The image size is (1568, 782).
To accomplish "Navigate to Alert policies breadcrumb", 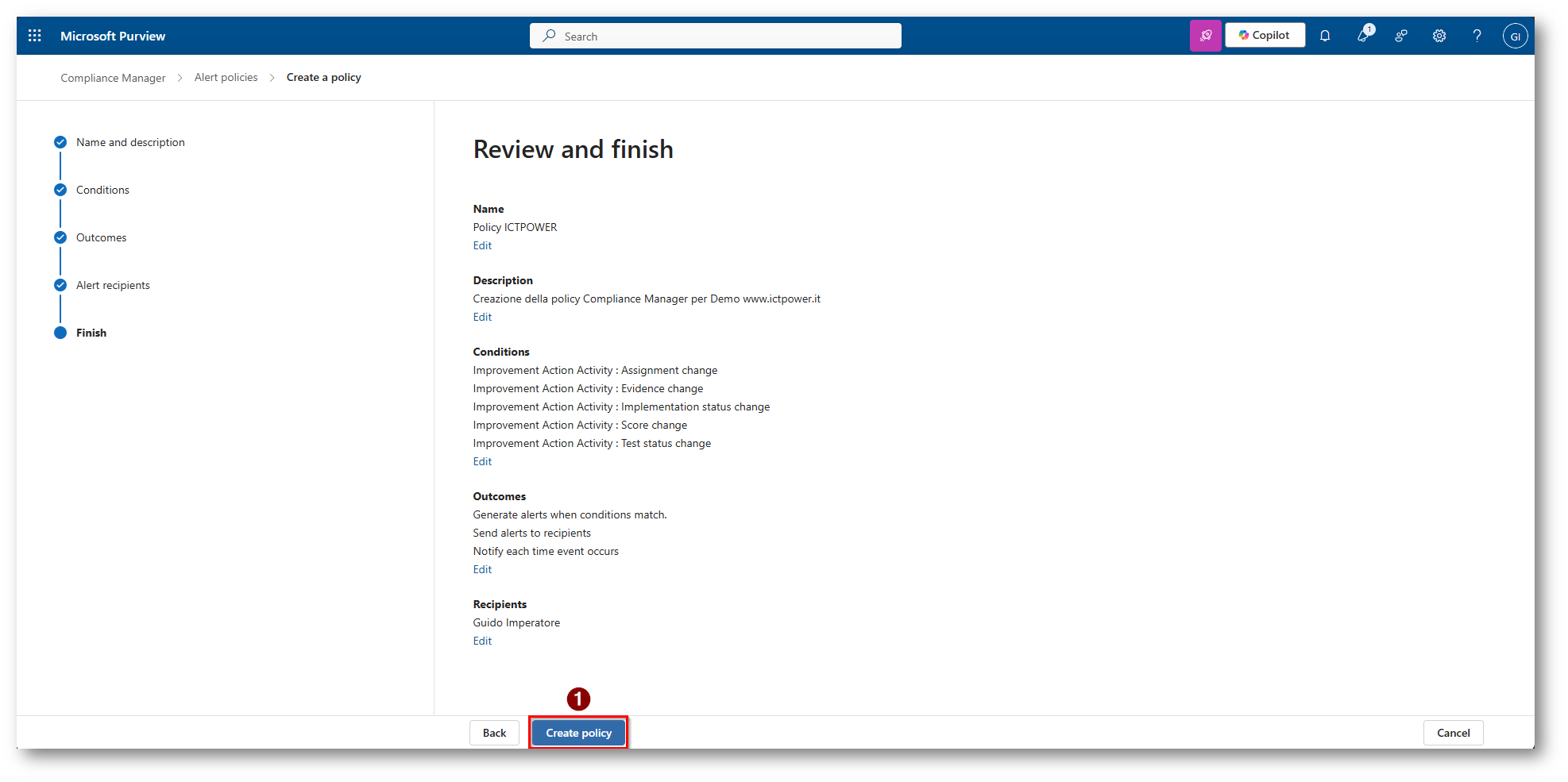I will pyautogui.click(x=226, y=78).
